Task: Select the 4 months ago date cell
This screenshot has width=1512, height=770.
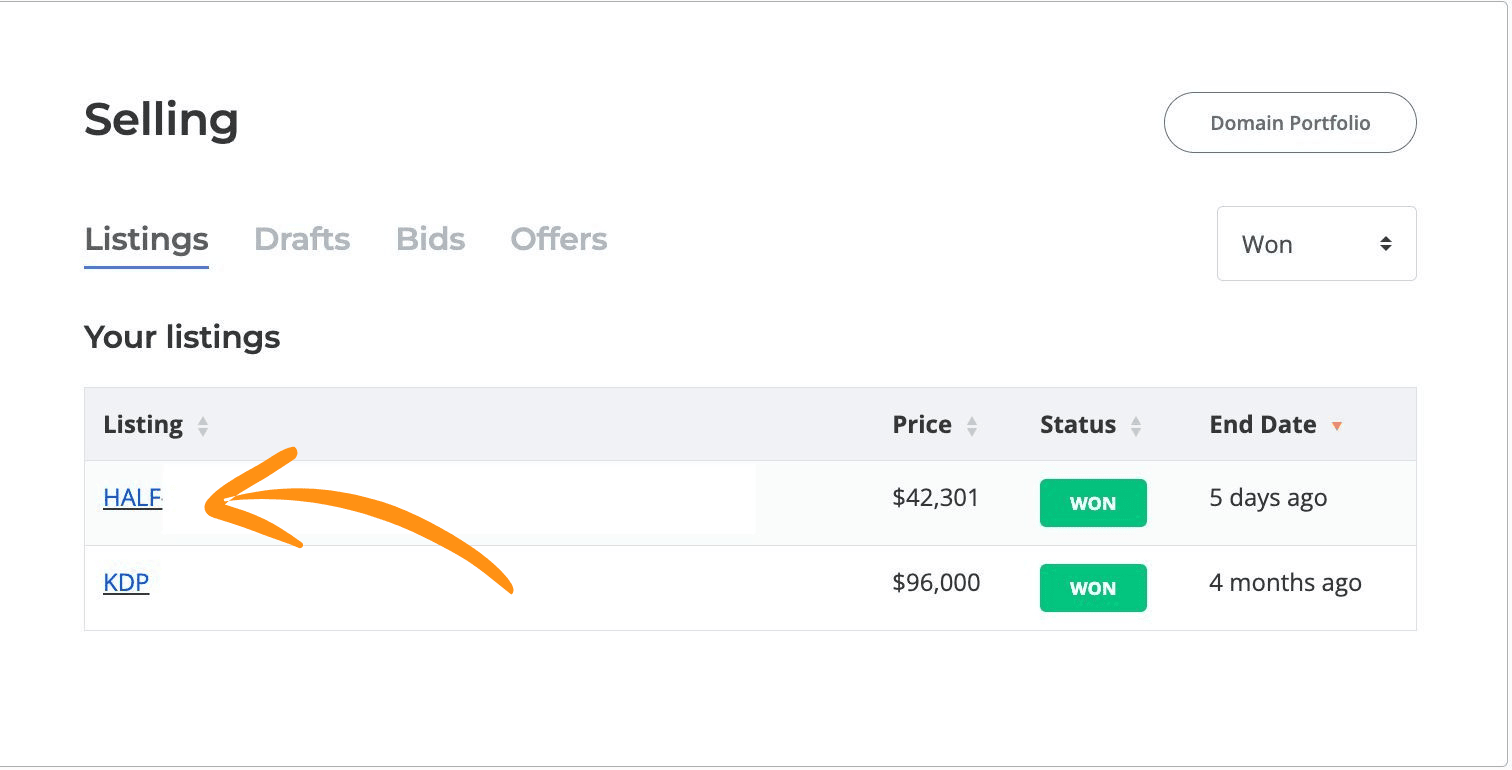Action: (x=1285, y=583)
